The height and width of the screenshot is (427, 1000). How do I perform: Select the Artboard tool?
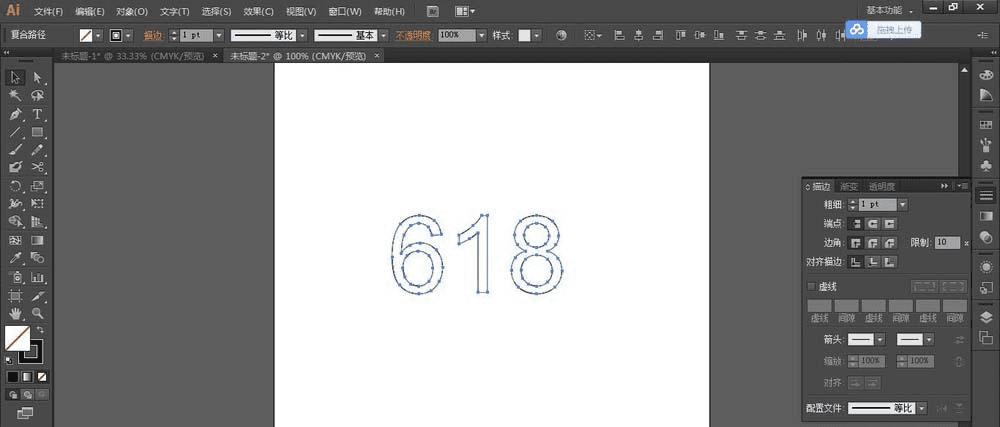tap(16, 296)
